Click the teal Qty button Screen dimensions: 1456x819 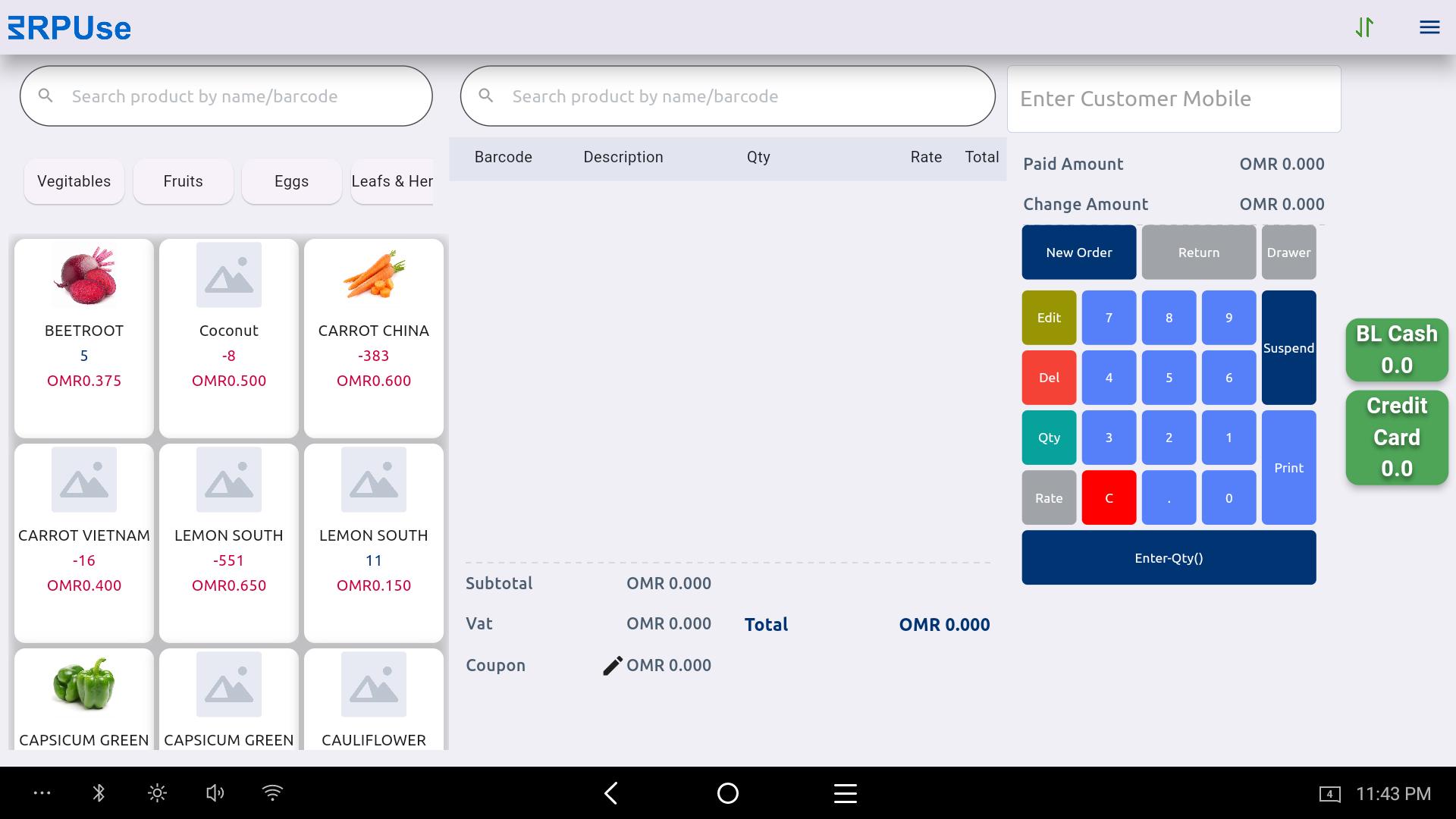[x=1049, y=438]
